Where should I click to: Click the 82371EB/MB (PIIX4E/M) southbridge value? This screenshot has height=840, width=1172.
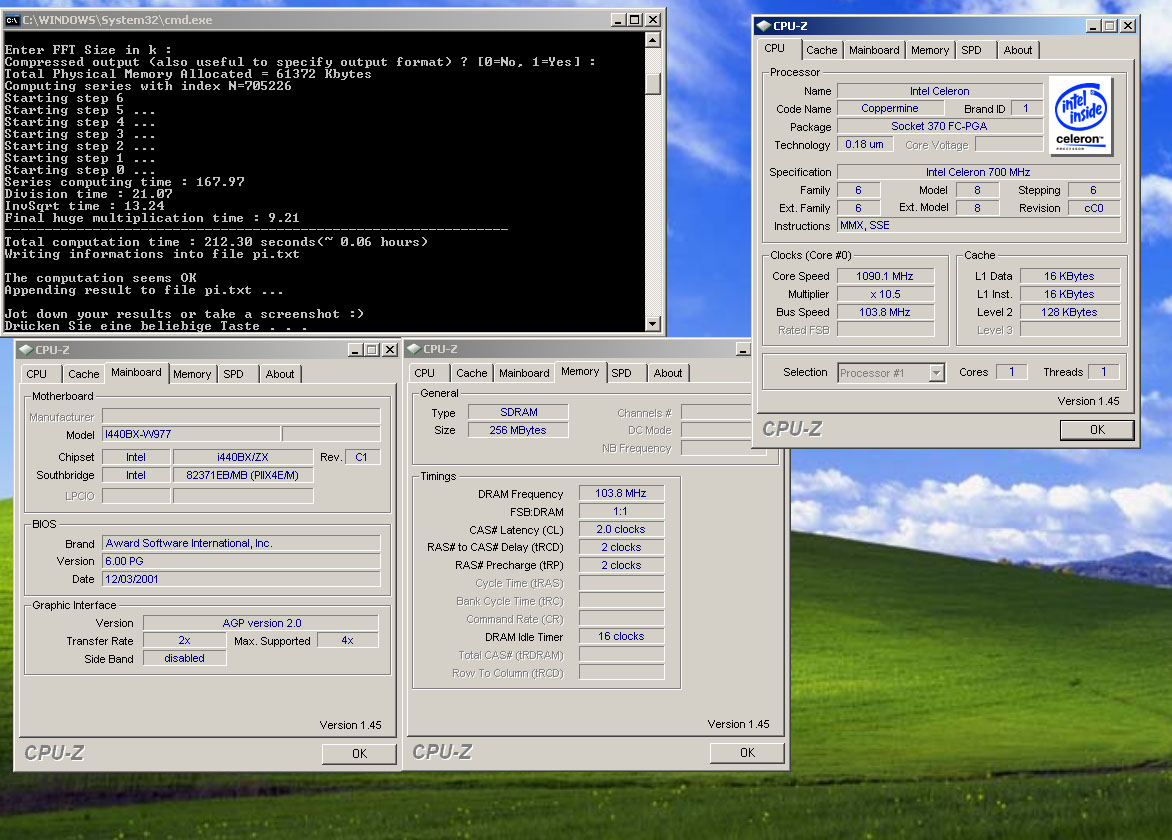pos(243,475)
